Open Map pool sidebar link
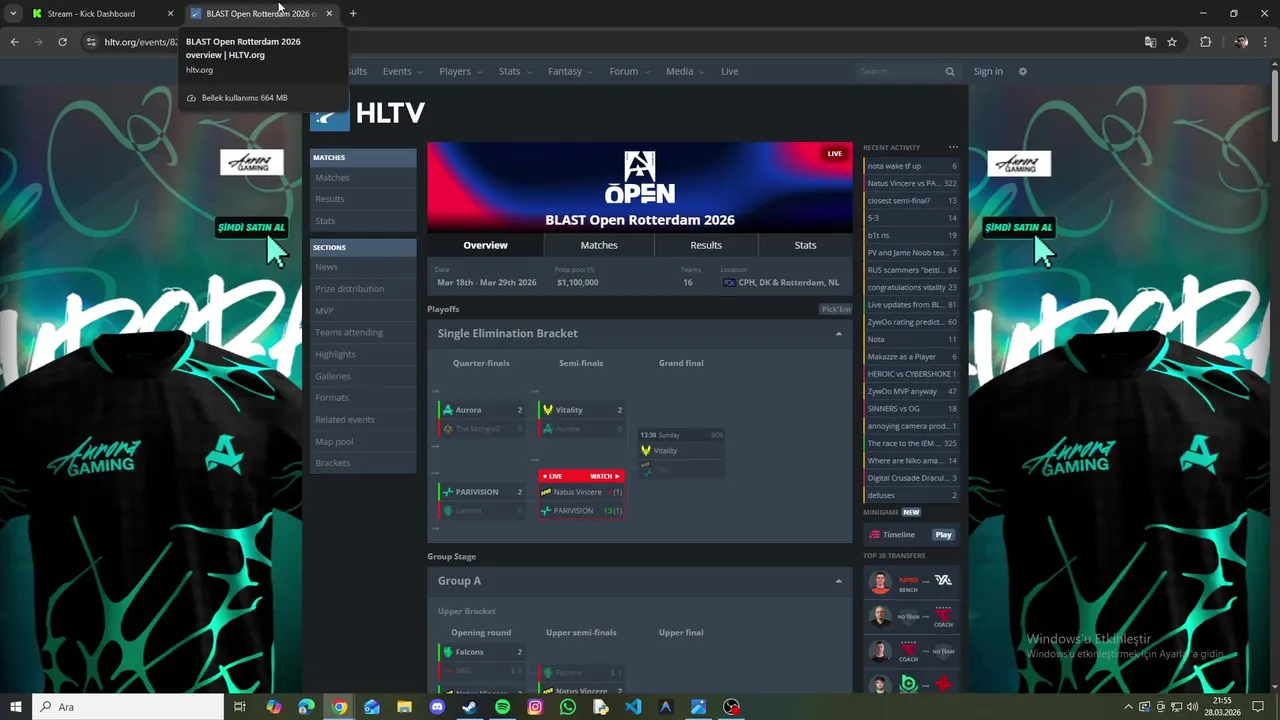The width and height of the screenshot is (1280, 720). click(334, 441)
